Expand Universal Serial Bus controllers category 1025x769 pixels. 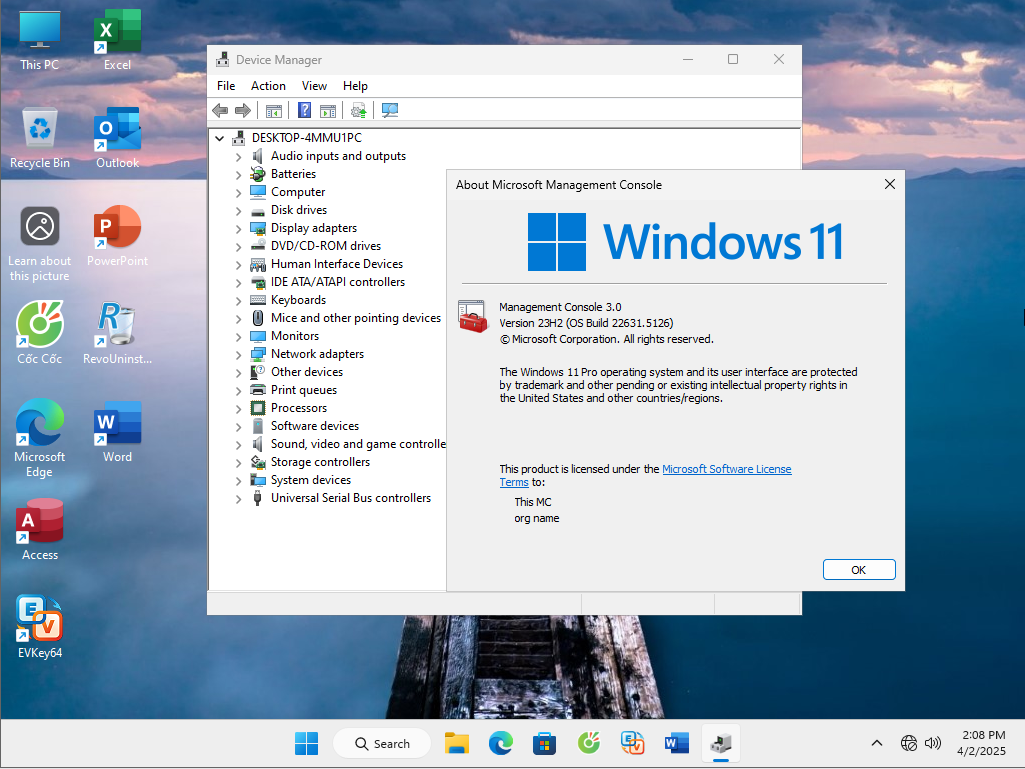pyautogui.click(x=239, y=498)
